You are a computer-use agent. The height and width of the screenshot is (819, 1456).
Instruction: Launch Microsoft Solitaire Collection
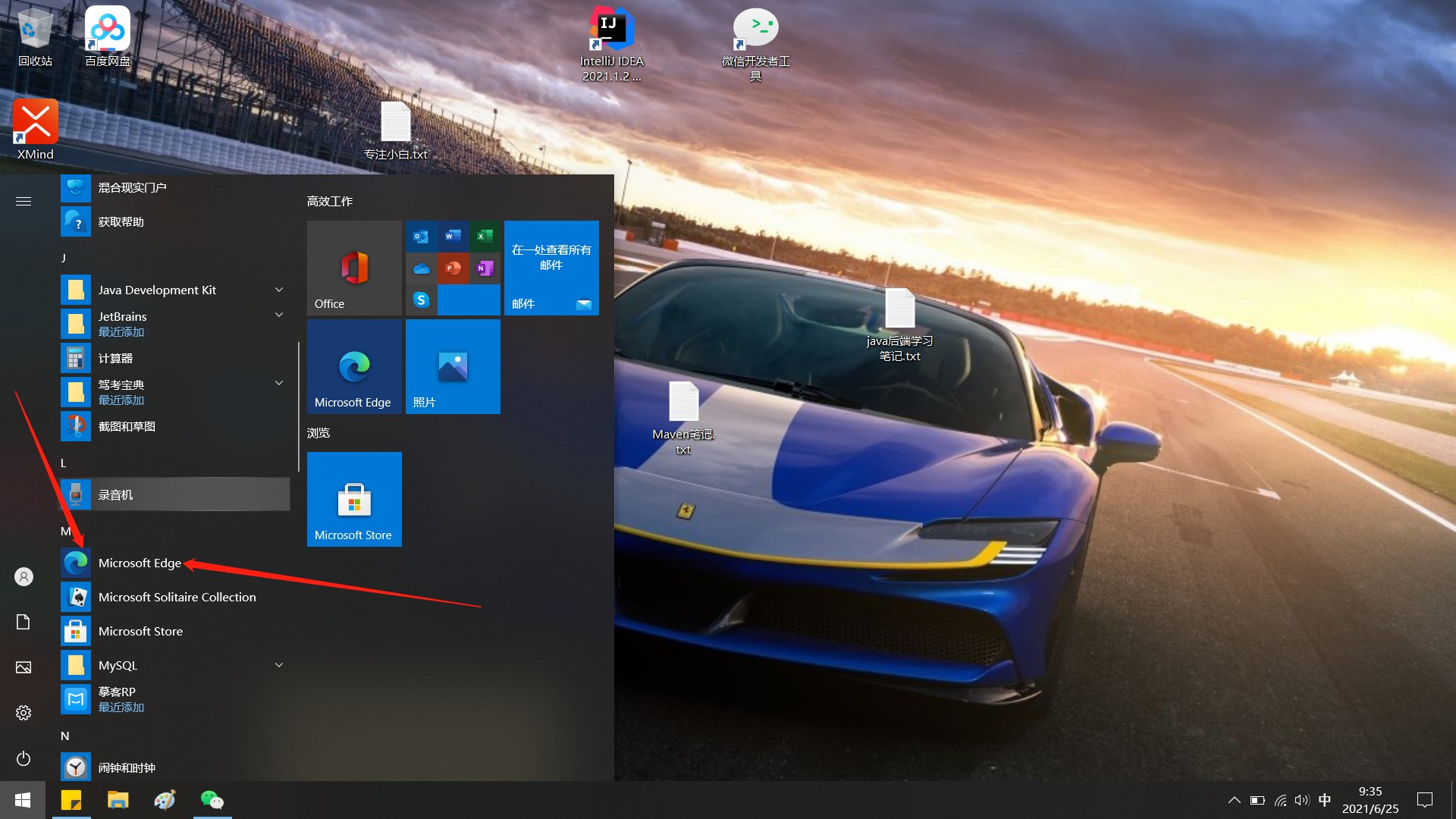(176, 597)
